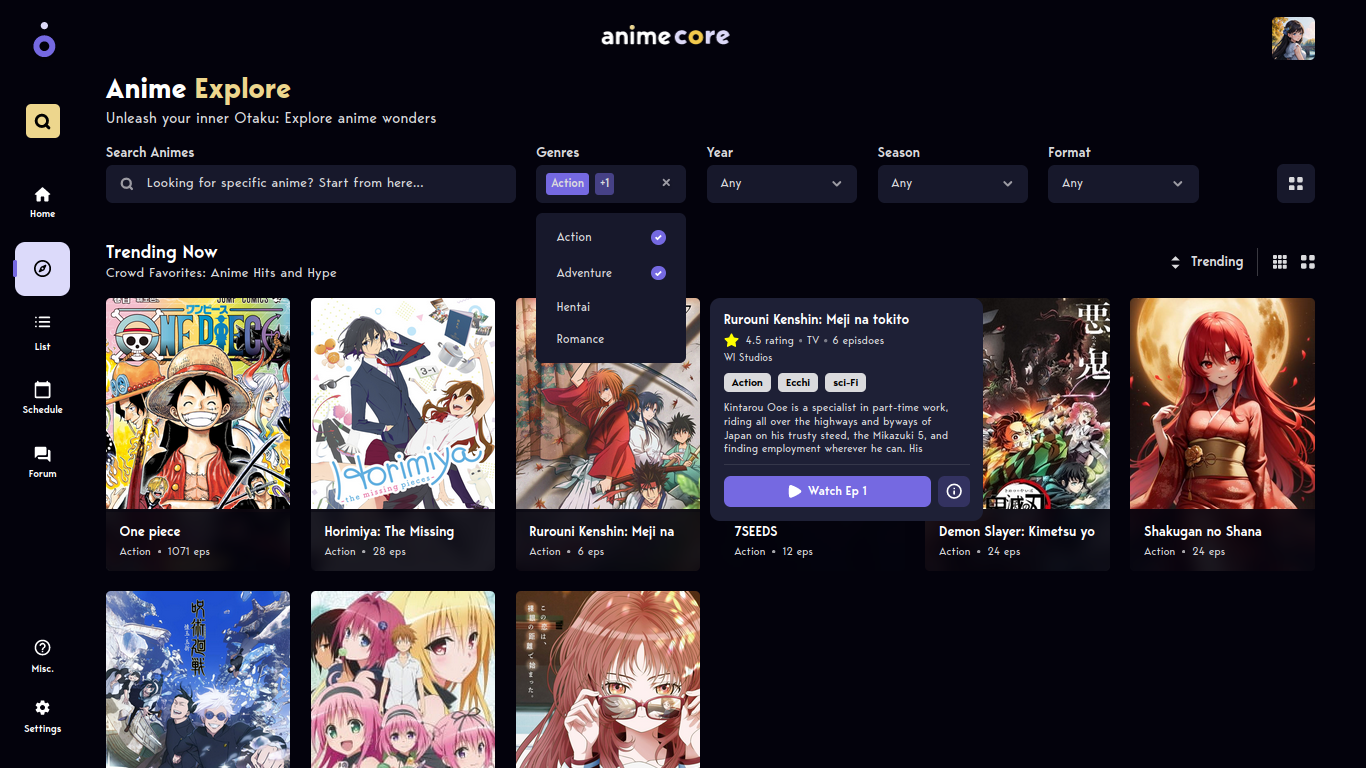1366x768 pixels.
Task: Click the Kintarou Ooe description text in the popup
Action: click(x=837, y=428)
